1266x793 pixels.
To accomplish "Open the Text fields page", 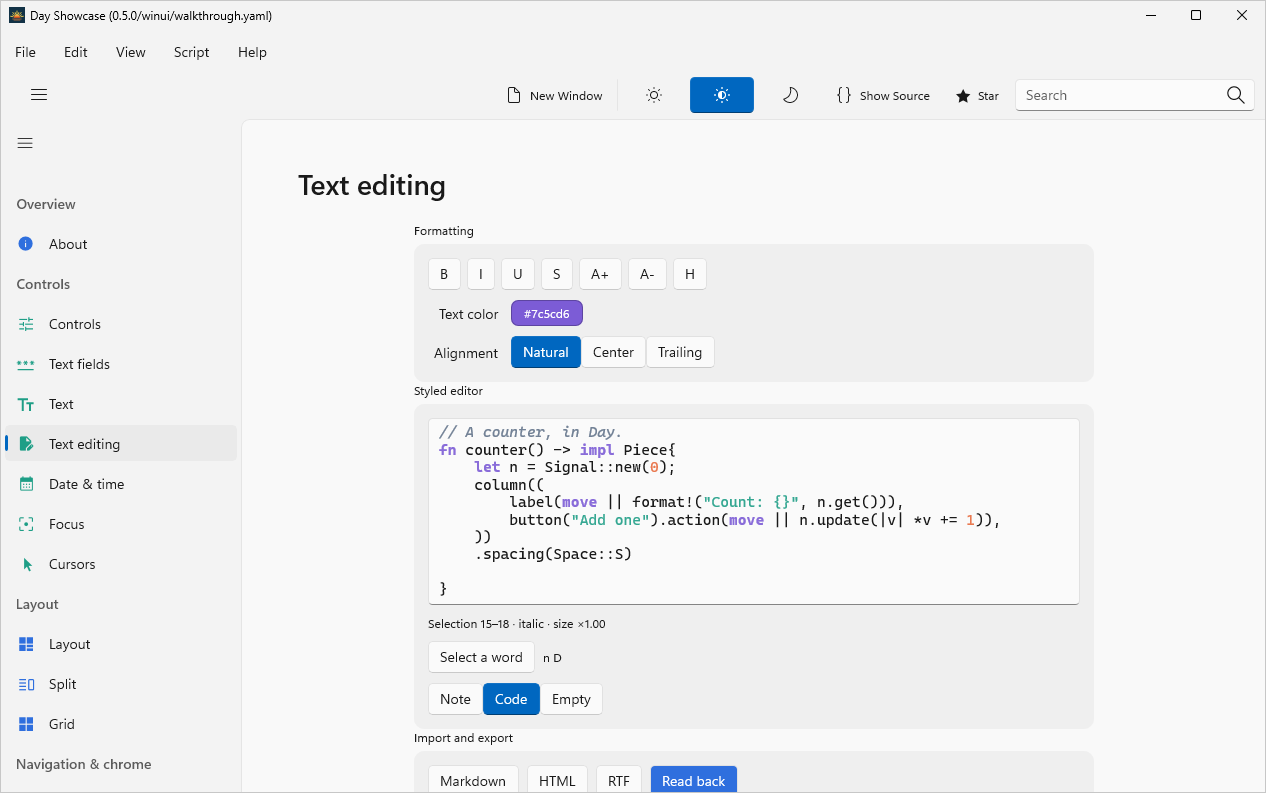I will pyautogui.click(x=121, y=364).
